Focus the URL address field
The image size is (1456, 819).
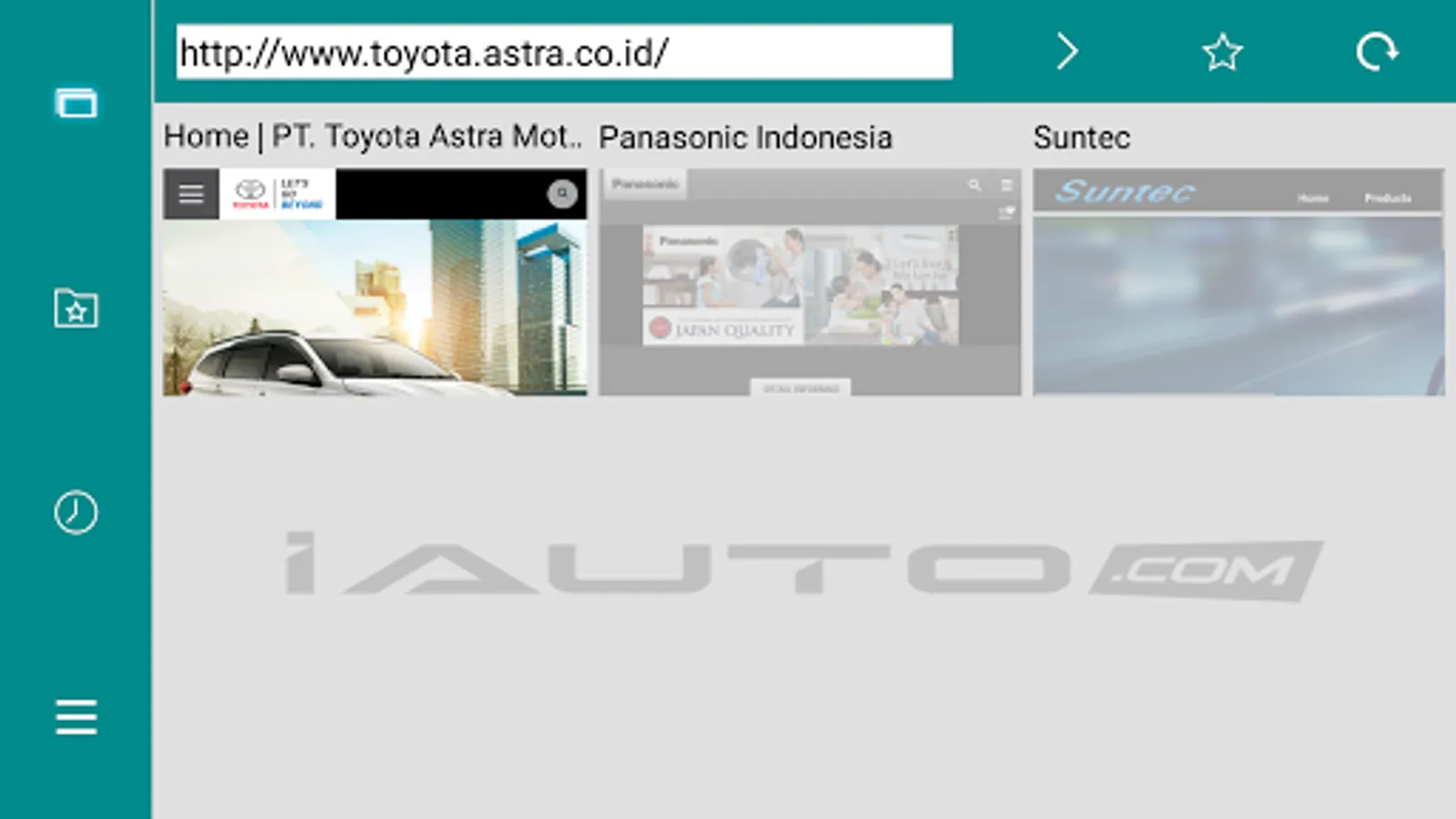tap(564, 52)
